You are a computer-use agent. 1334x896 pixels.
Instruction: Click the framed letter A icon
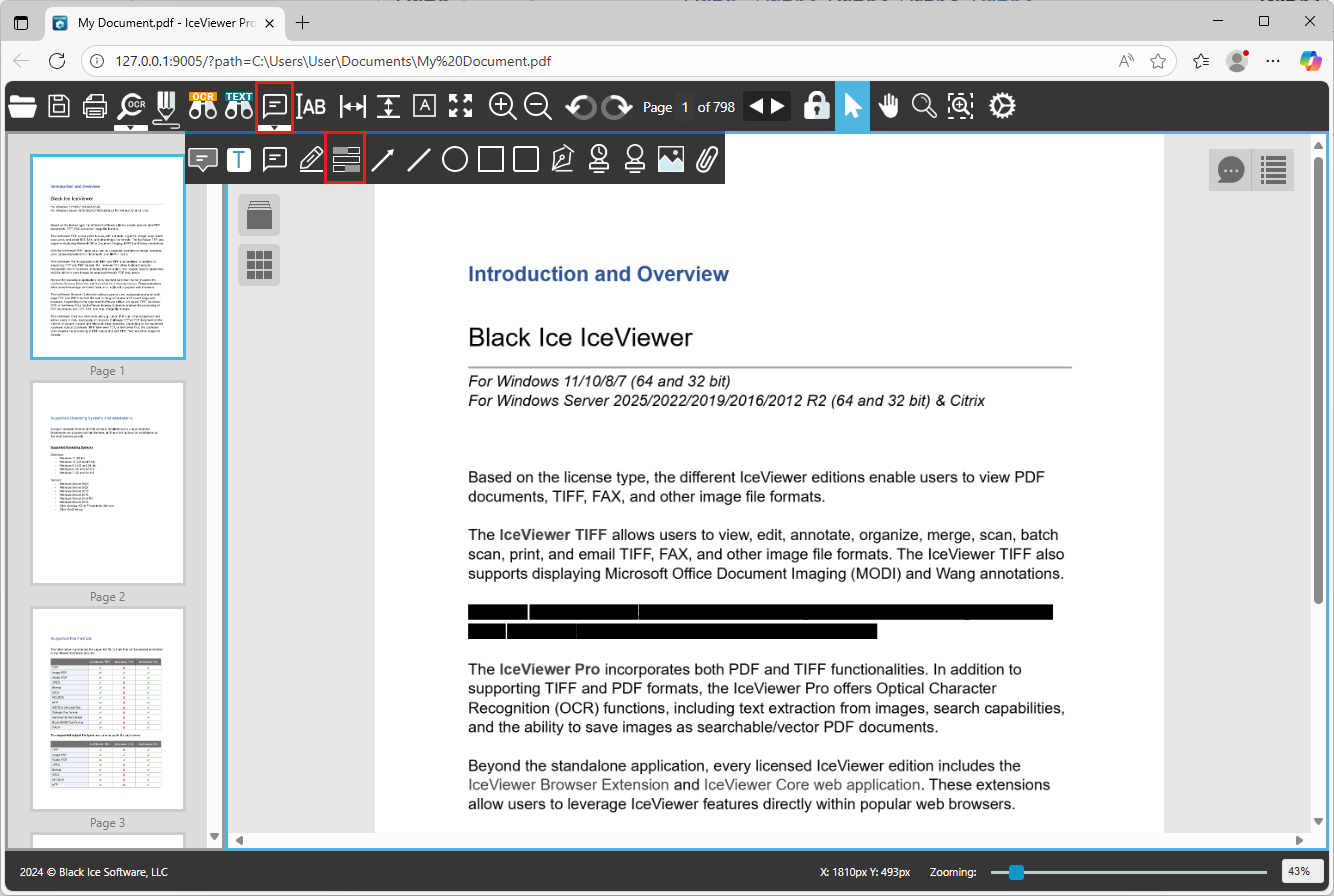425,106
